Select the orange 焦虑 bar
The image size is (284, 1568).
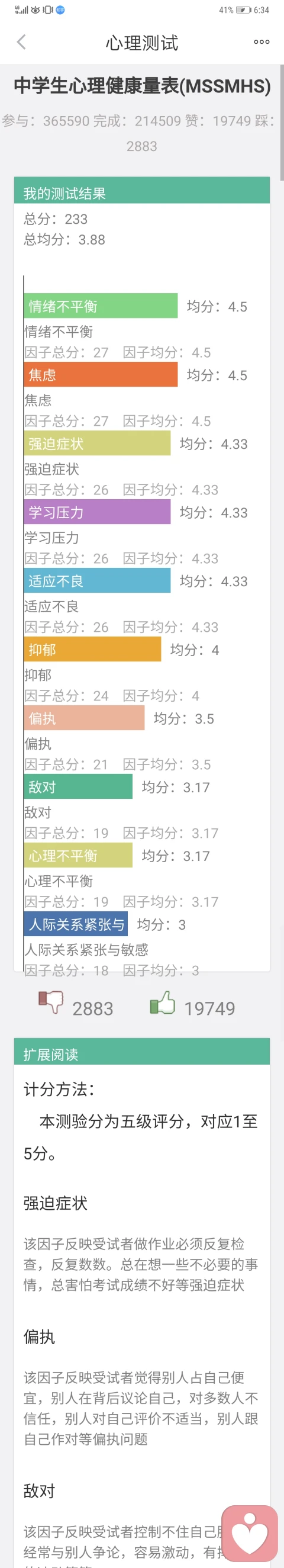[x=101, y=374]
